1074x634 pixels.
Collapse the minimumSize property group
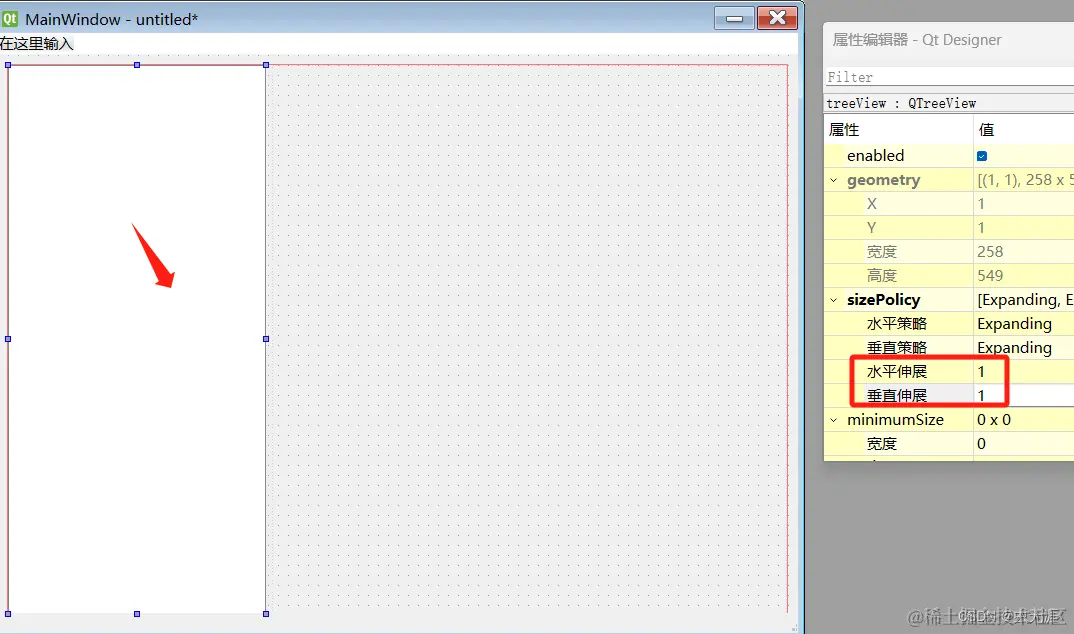(834, 420)
